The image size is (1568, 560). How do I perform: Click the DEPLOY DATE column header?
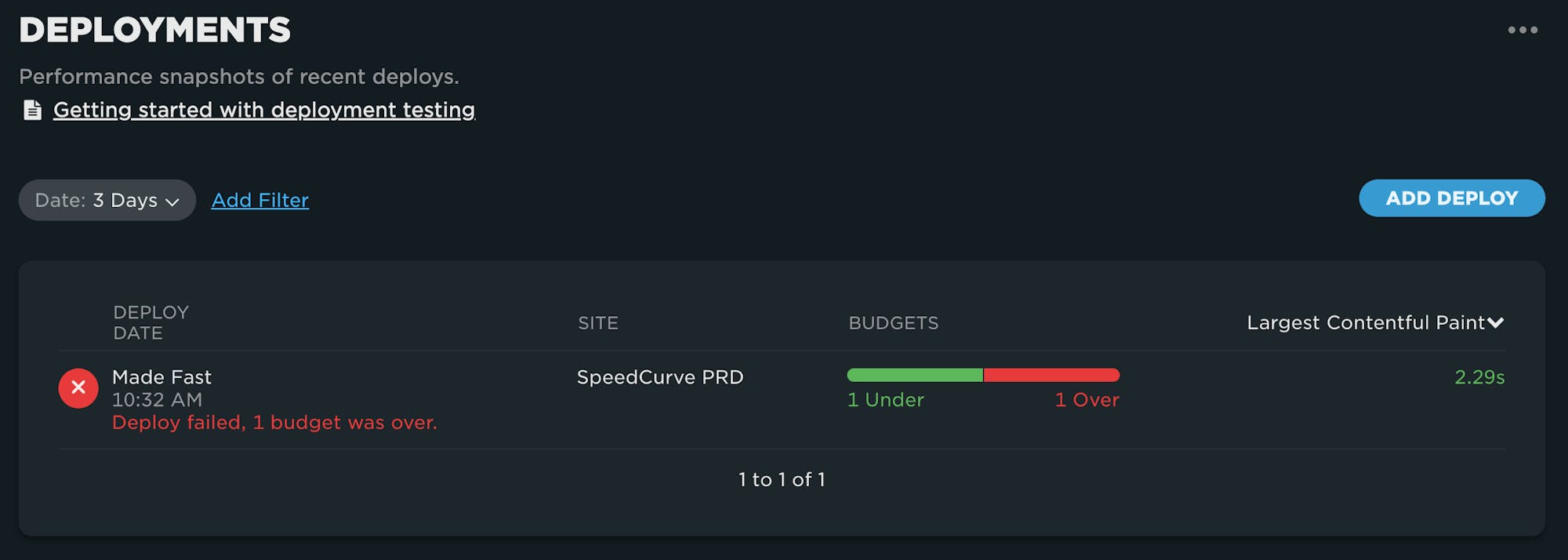pos(151,322)
